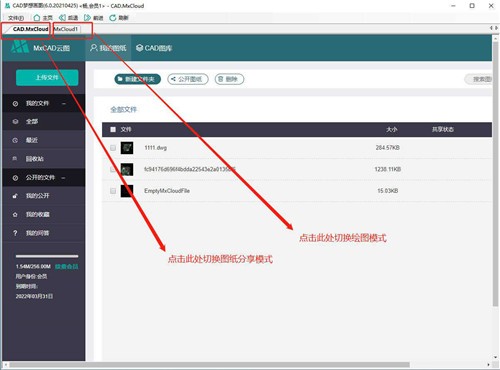500x370 pixels.
Task: Click the application icon in the title bar
Action: coord(7,6)
